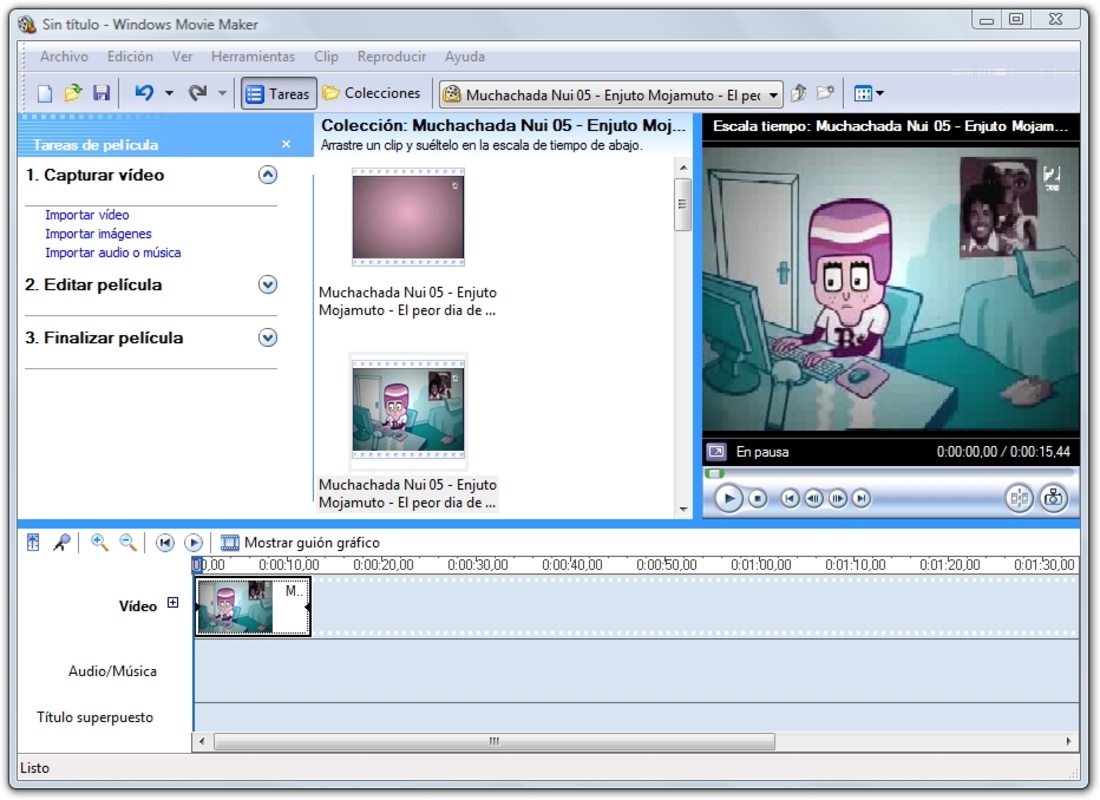Expand the Finalizar película section
Screen dimensions: 1100x800
tap(267, 338)
